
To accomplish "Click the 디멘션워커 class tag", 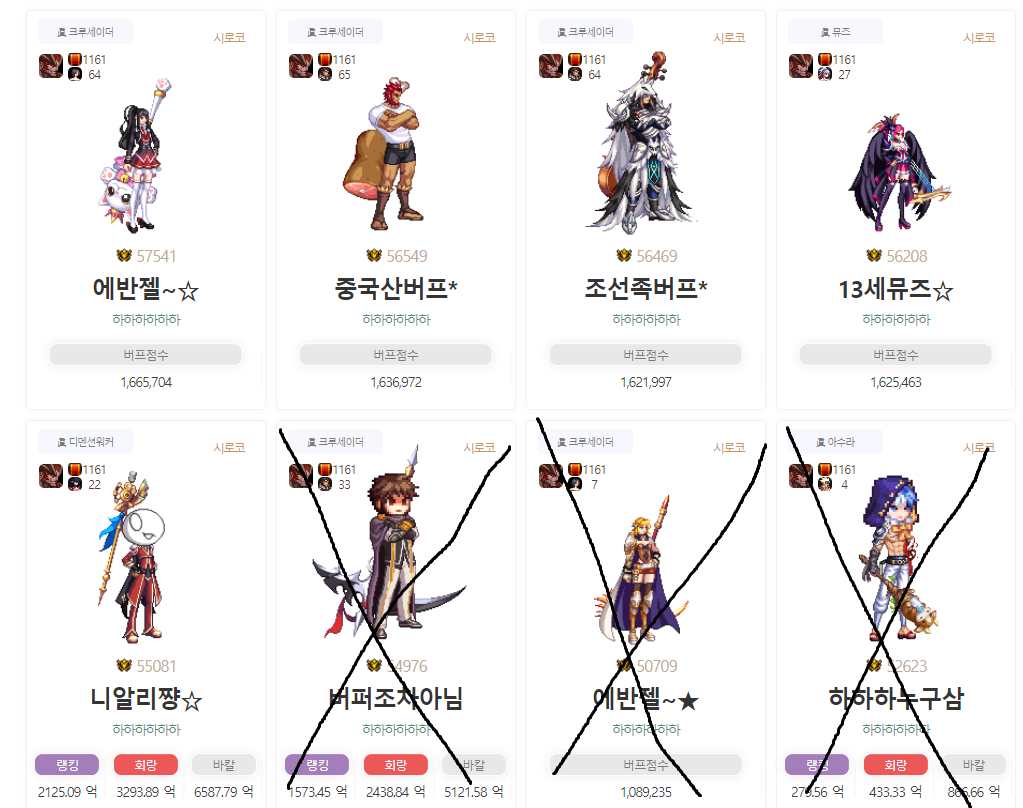I will 85,442.
